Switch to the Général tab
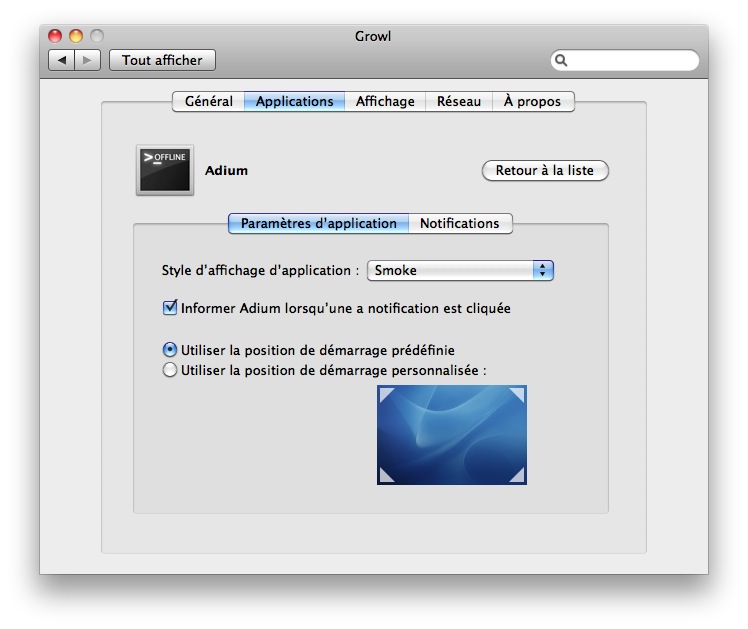 (x=208, y=101)
